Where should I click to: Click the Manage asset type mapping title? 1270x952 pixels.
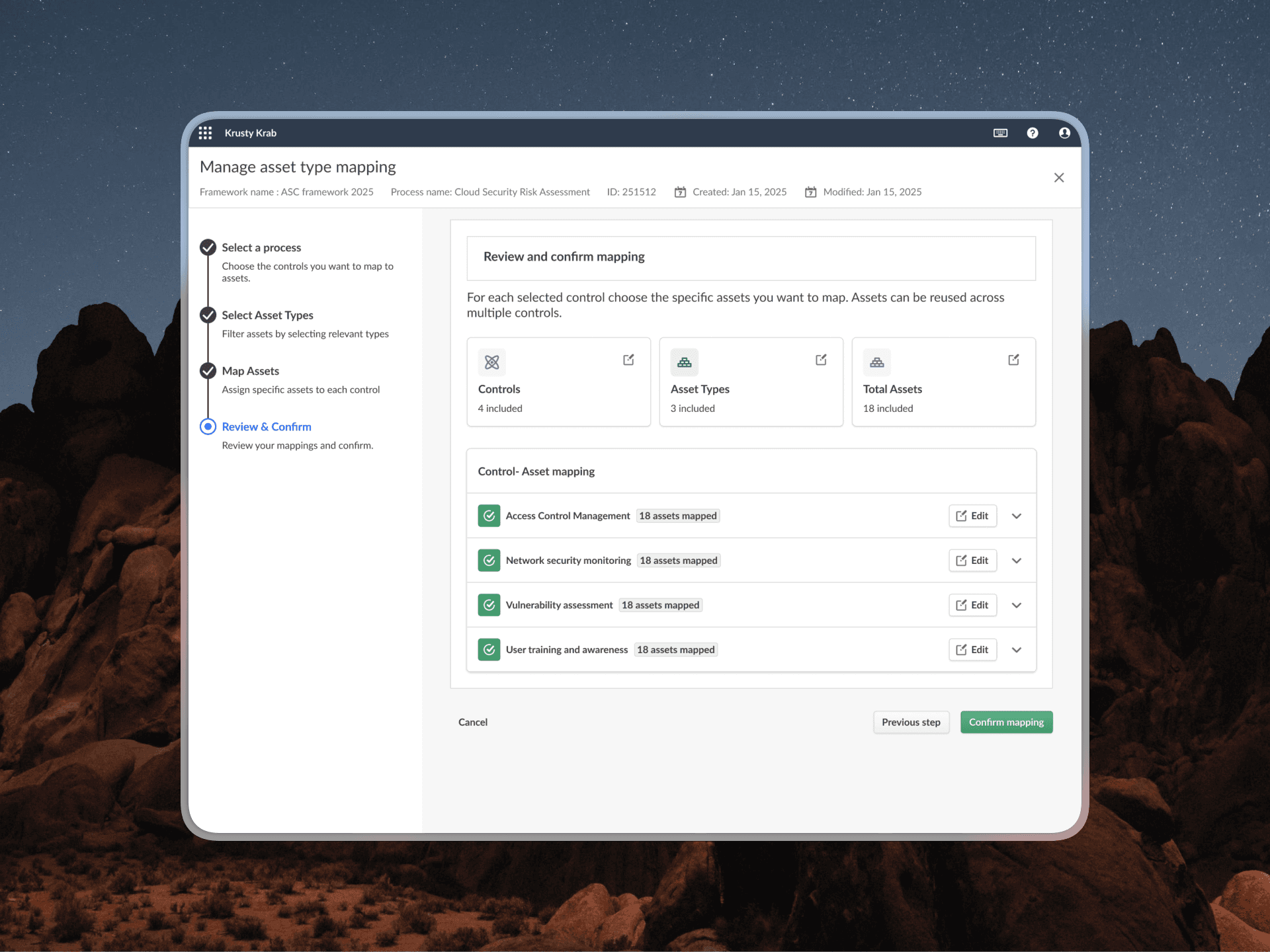298,167
